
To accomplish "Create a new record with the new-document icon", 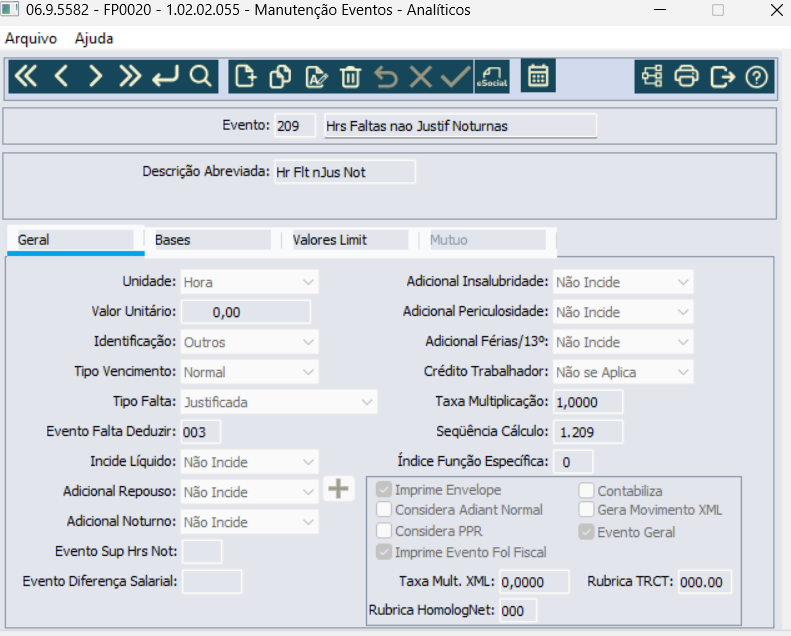I will pos(246,77).
